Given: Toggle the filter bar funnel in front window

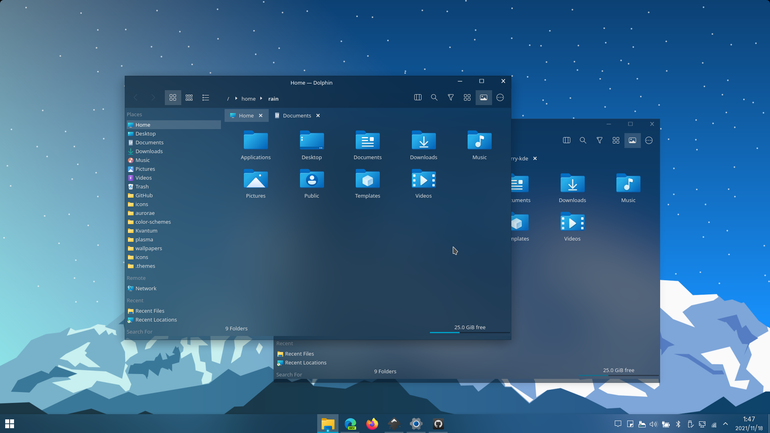Looking at the screenshot, I should pyautogui.click(x=451, y=98).
